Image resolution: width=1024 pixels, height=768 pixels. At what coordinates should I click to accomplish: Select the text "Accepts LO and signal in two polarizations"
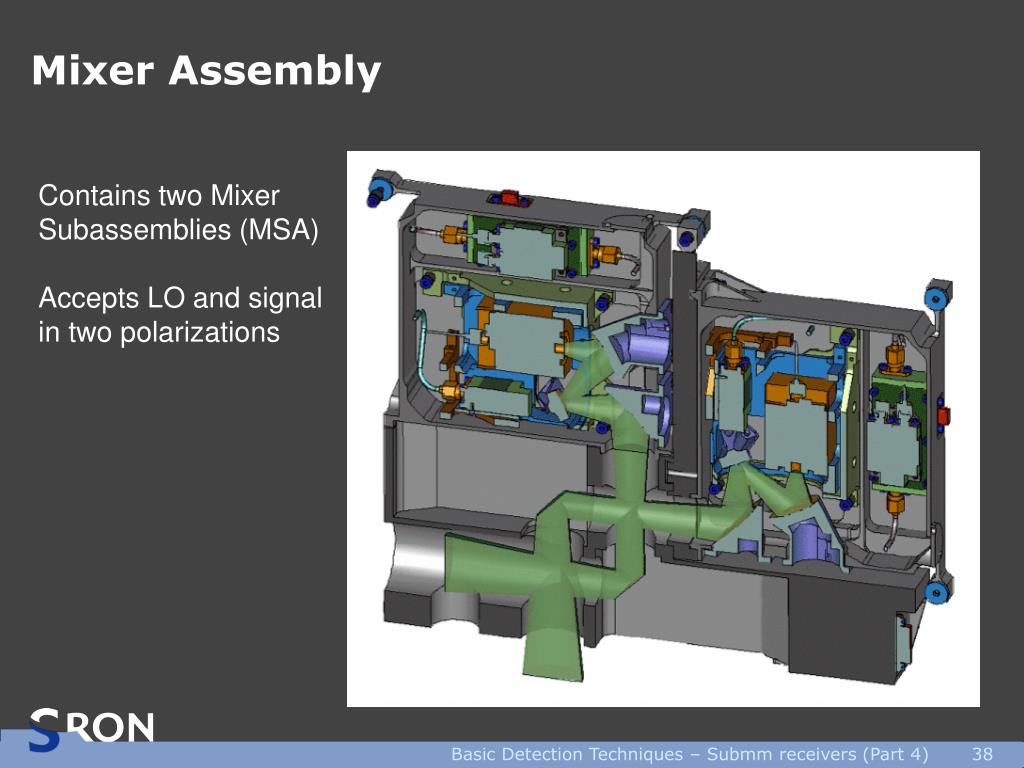(180, 315)
